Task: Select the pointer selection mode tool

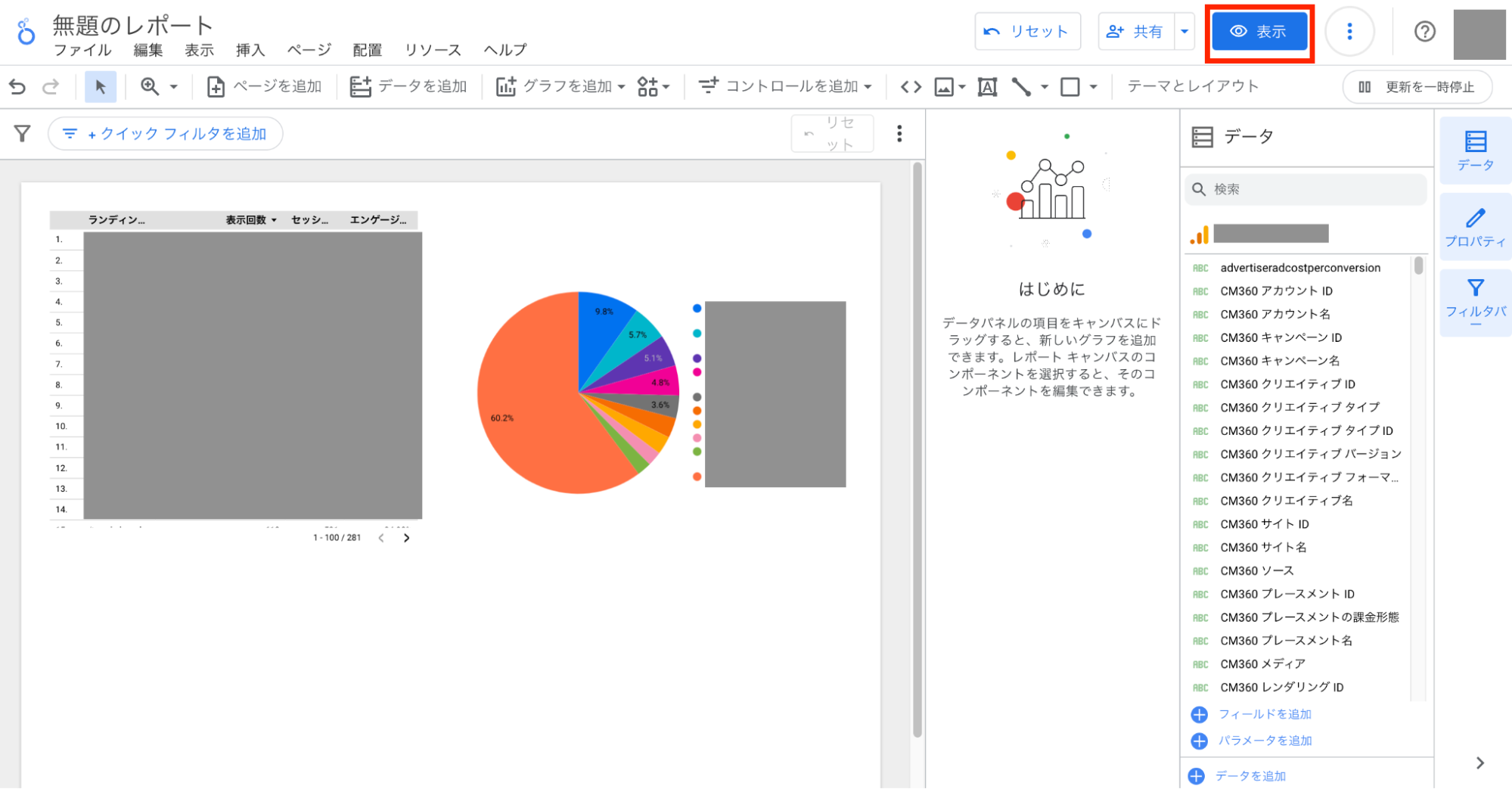Action: pos(100,87)
